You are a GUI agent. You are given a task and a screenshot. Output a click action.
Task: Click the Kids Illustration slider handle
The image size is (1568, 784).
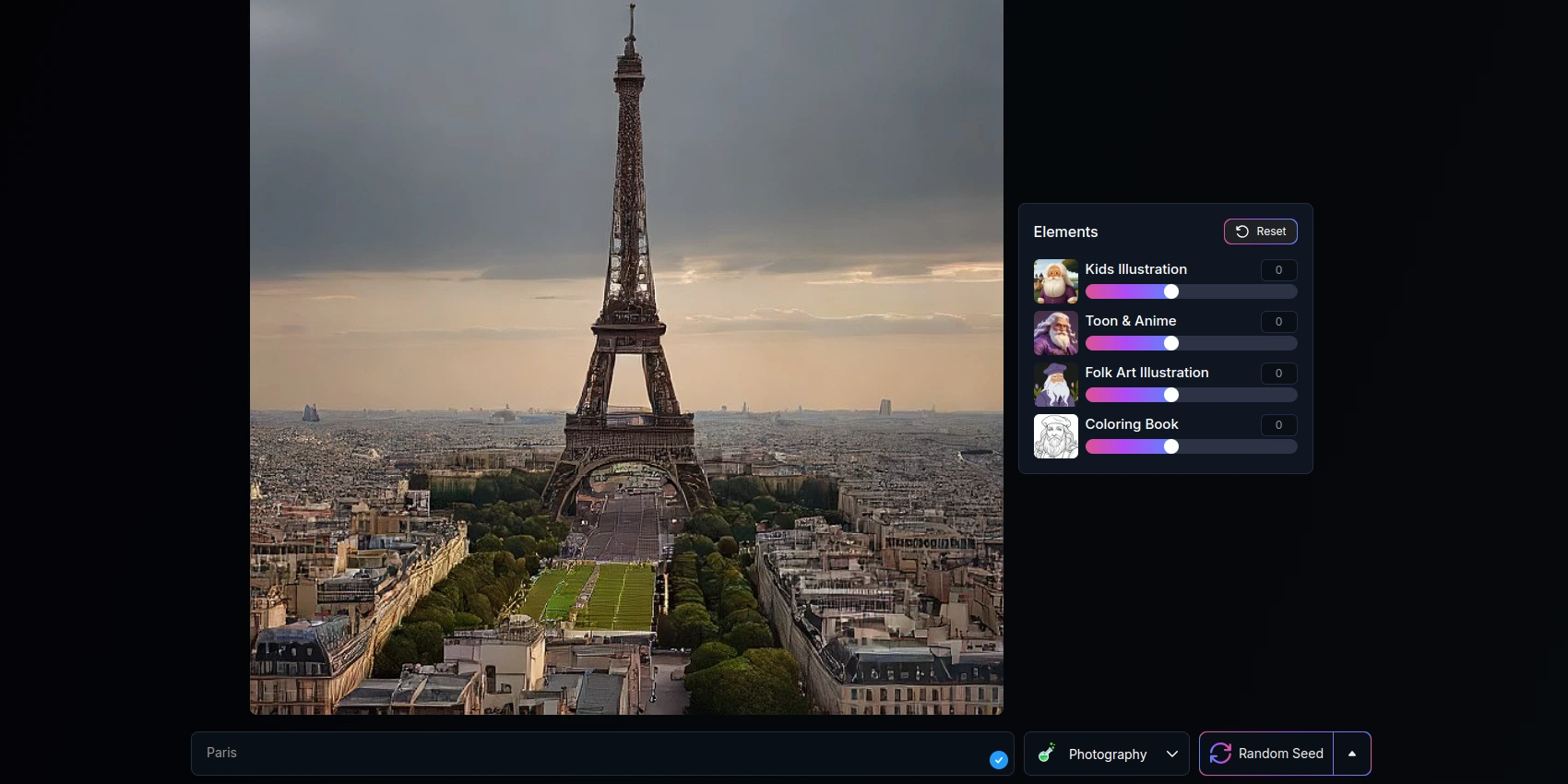[x=1171, y=291]
